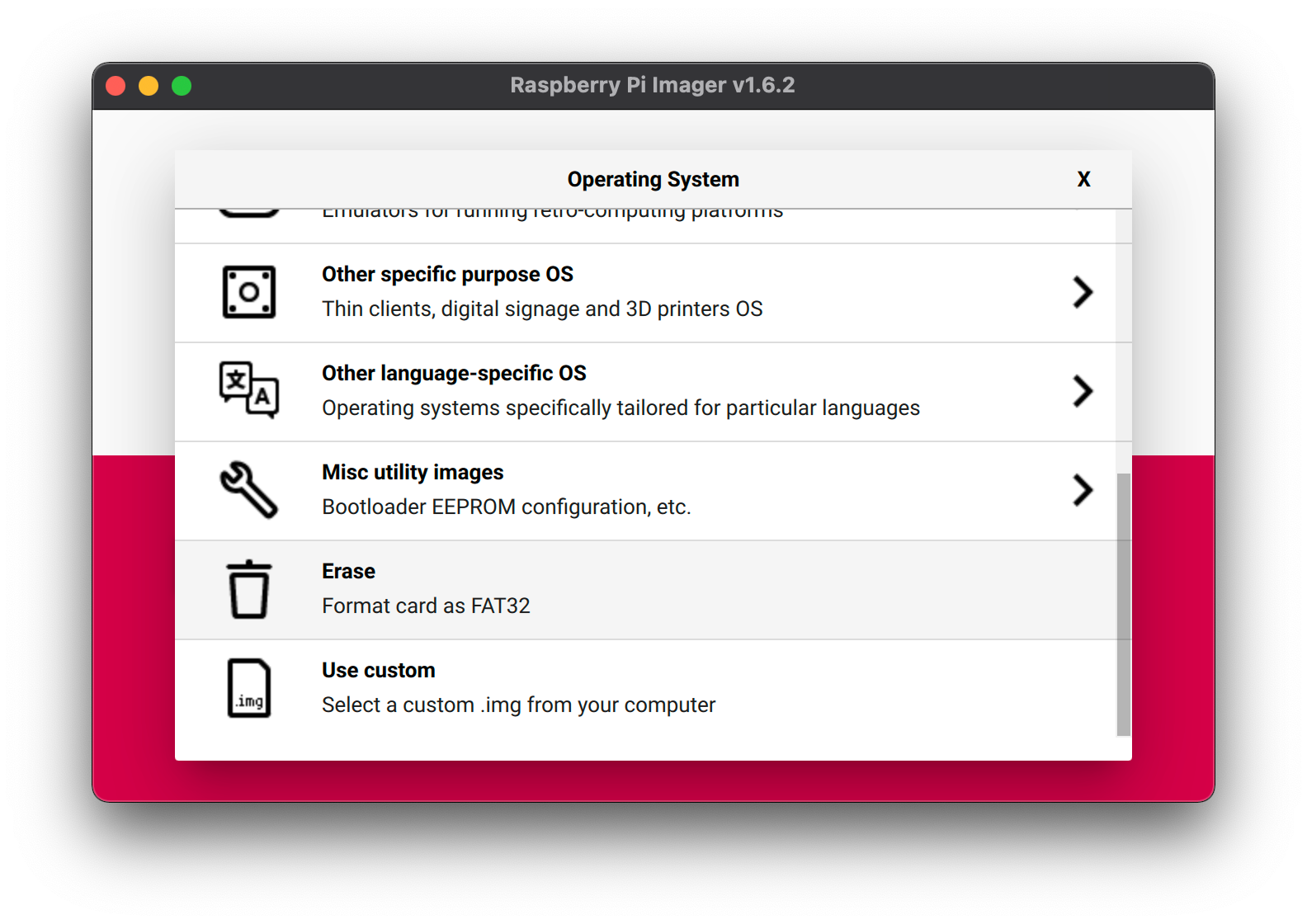Click the "Operating System" dialog heading

653,179
